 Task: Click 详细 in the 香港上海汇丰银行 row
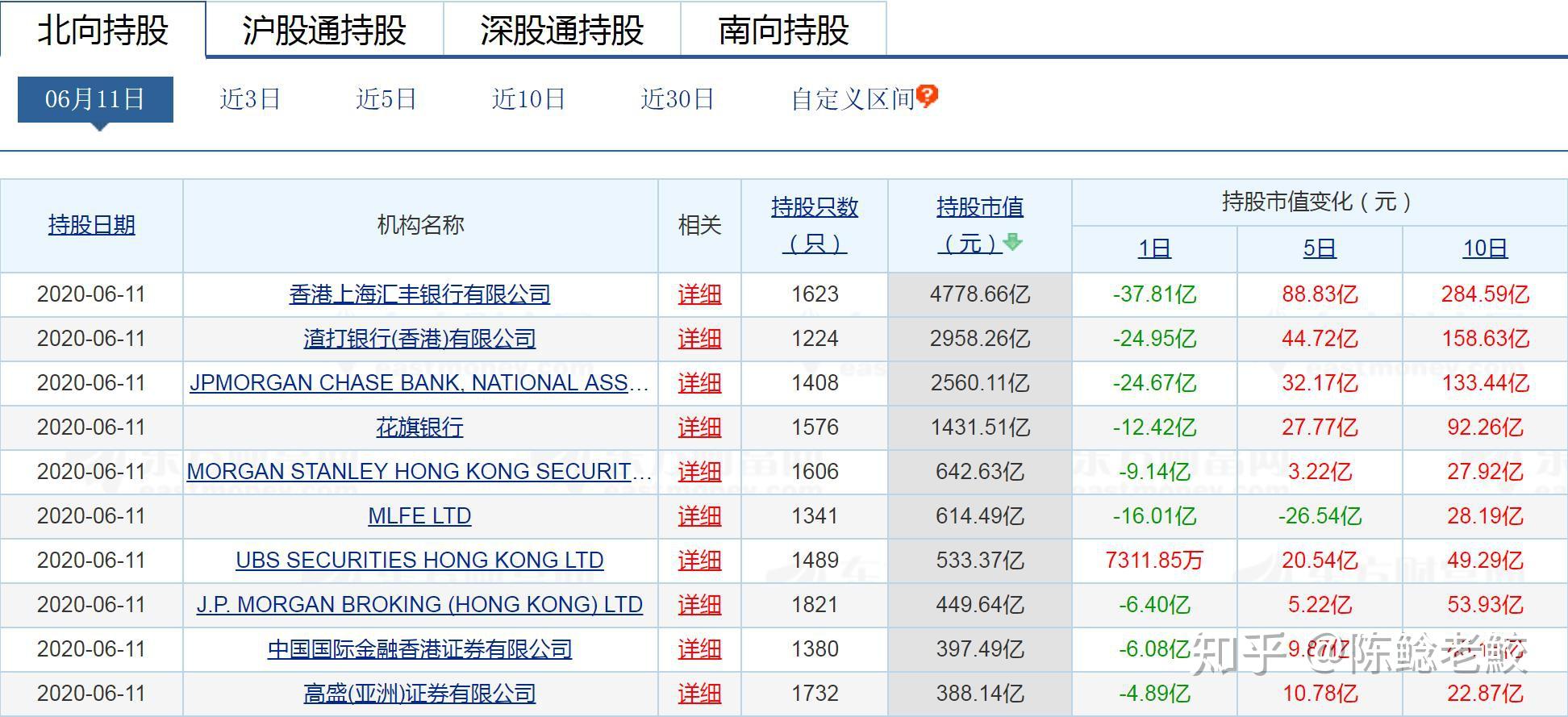point(699,294)
